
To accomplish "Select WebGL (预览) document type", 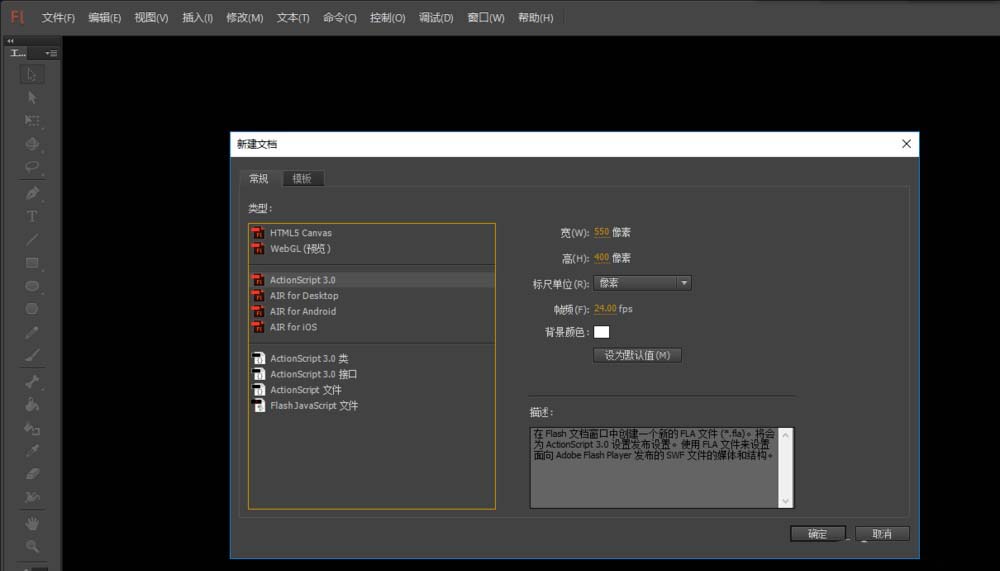I will (372, 249).
